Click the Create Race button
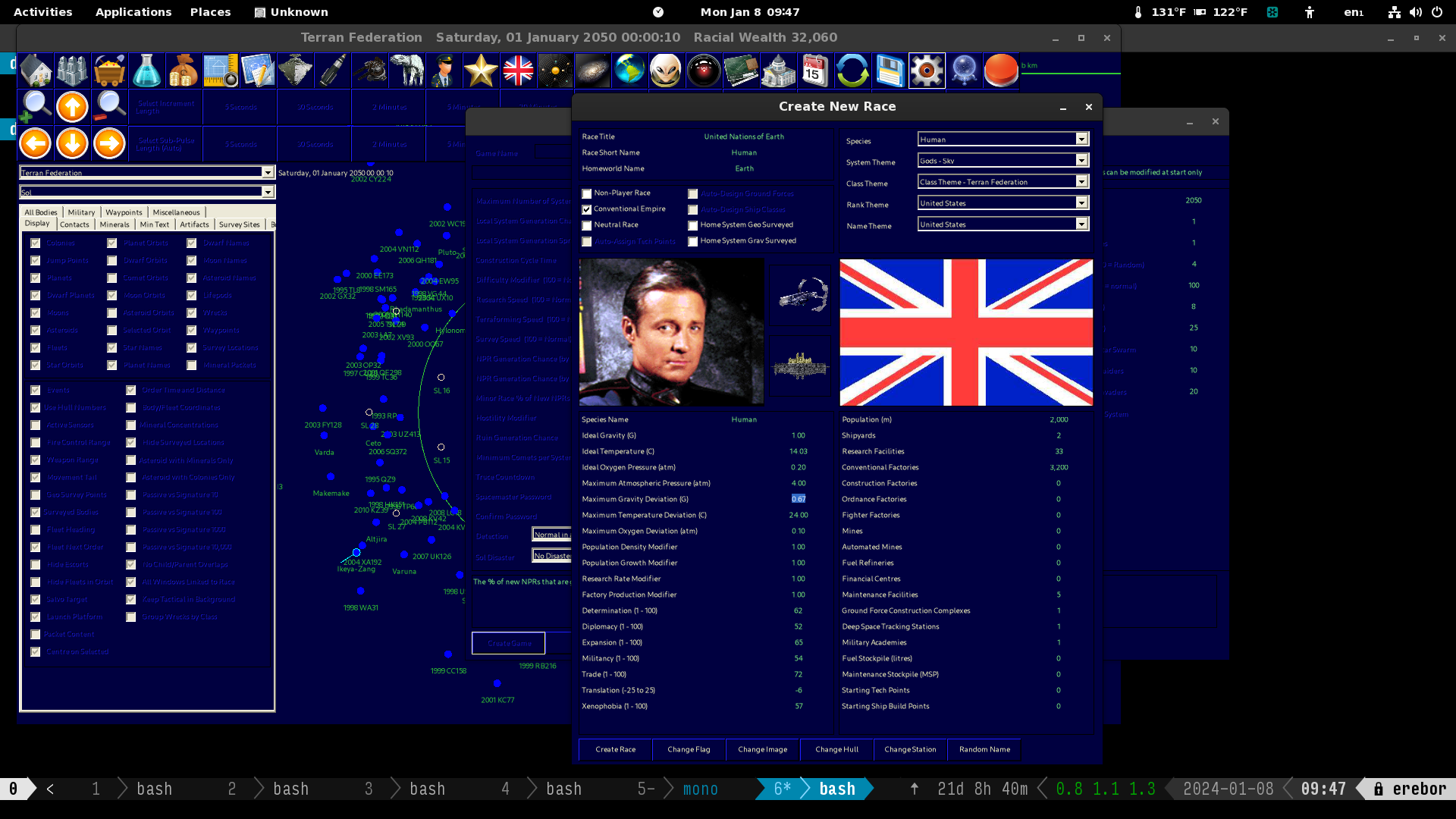The image size is (1456, 819). [x=616, y=749]
